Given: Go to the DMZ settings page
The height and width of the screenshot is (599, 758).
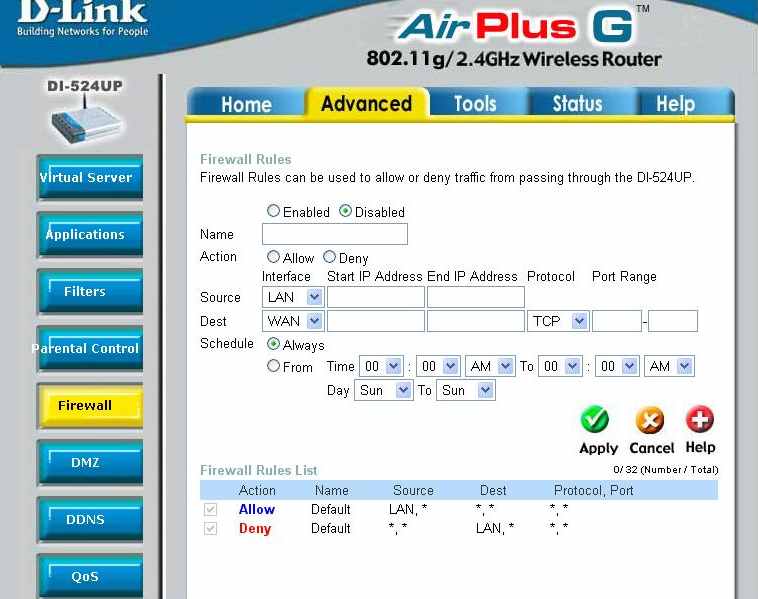Looking at the screenshot, I should (x=87, y=463).
